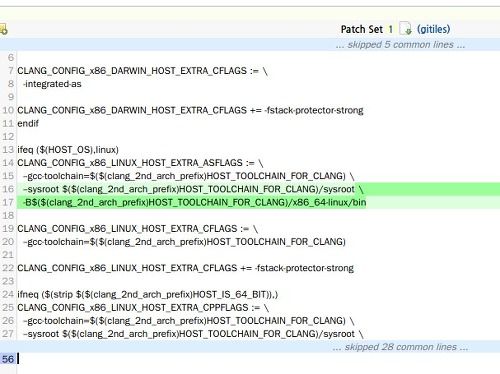Image resolution: width=500 pixels, height=374 pixels.
Task: Click the --sysroot text on line 27
Action: 193,334
